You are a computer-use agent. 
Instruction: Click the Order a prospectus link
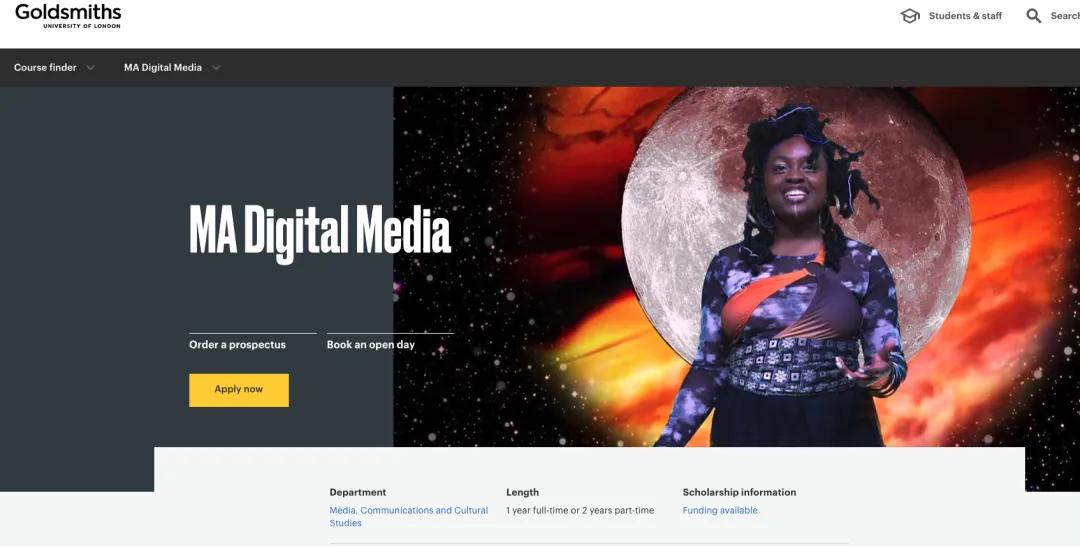[237, 345]
